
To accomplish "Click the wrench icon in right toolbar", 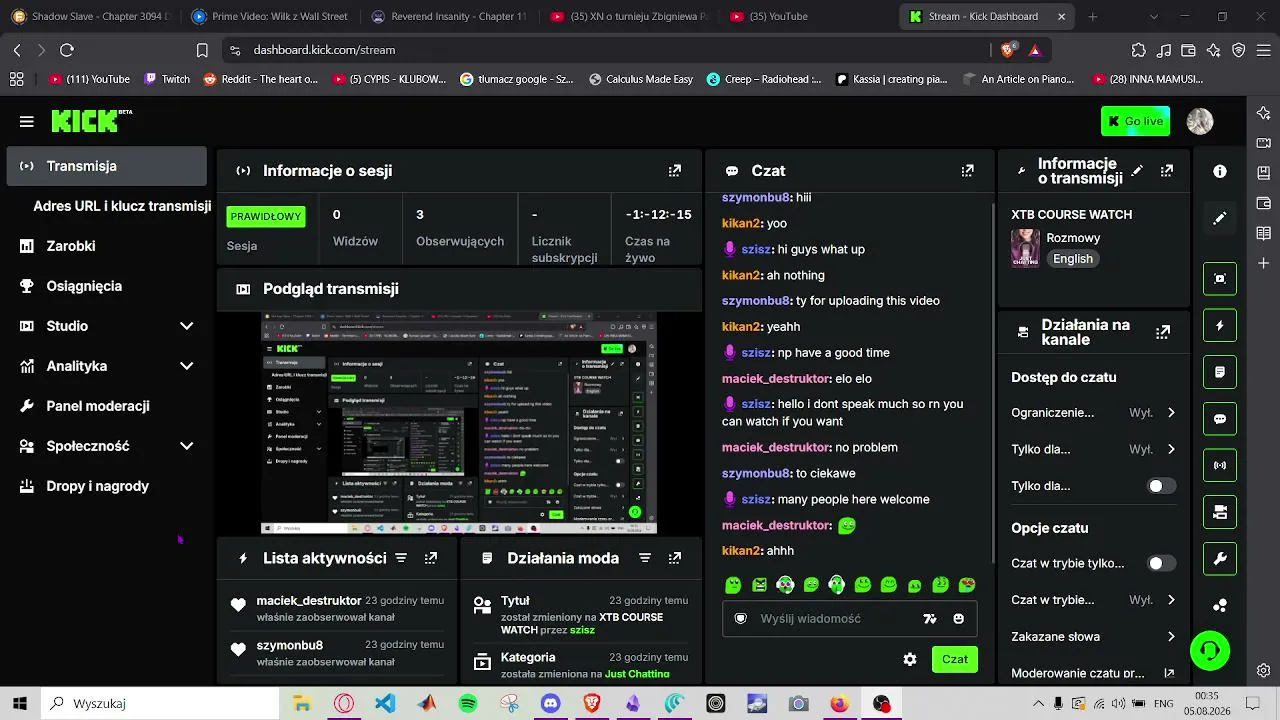I will tap(1220, 559).
